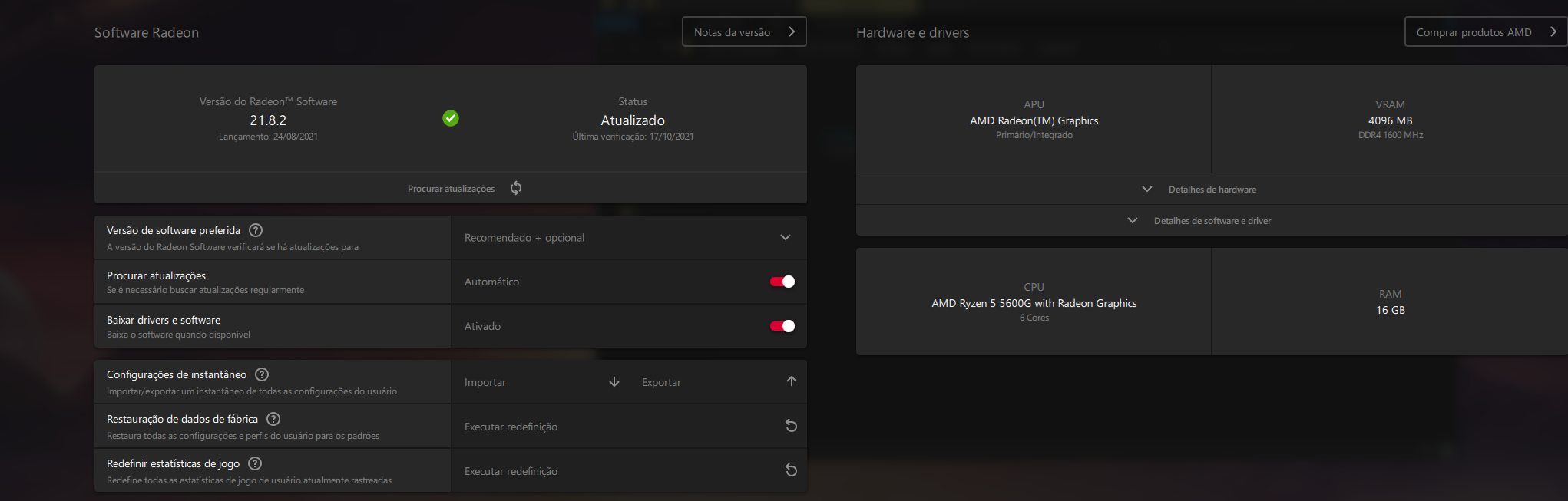Click the Hardware e drivers heading
This screenshot has width=1568, height=501.
point(912,32)
